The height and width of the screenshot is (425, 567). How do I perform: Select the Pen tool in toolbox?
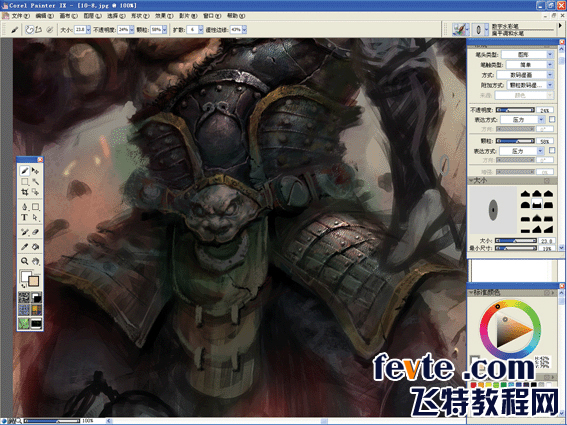(25, 207)
